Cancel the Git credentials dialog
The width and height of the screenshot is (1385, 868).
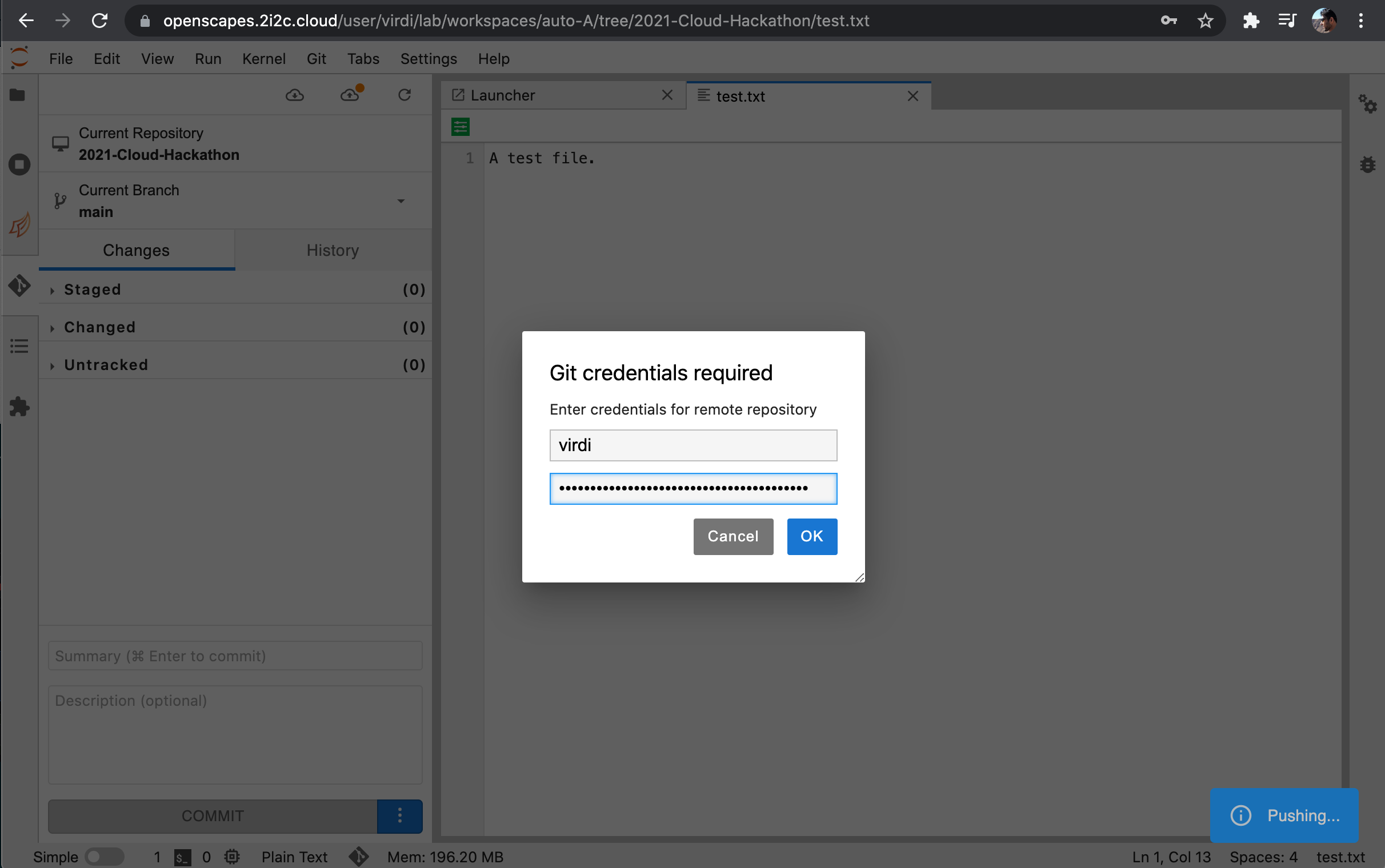pos(732,536)
